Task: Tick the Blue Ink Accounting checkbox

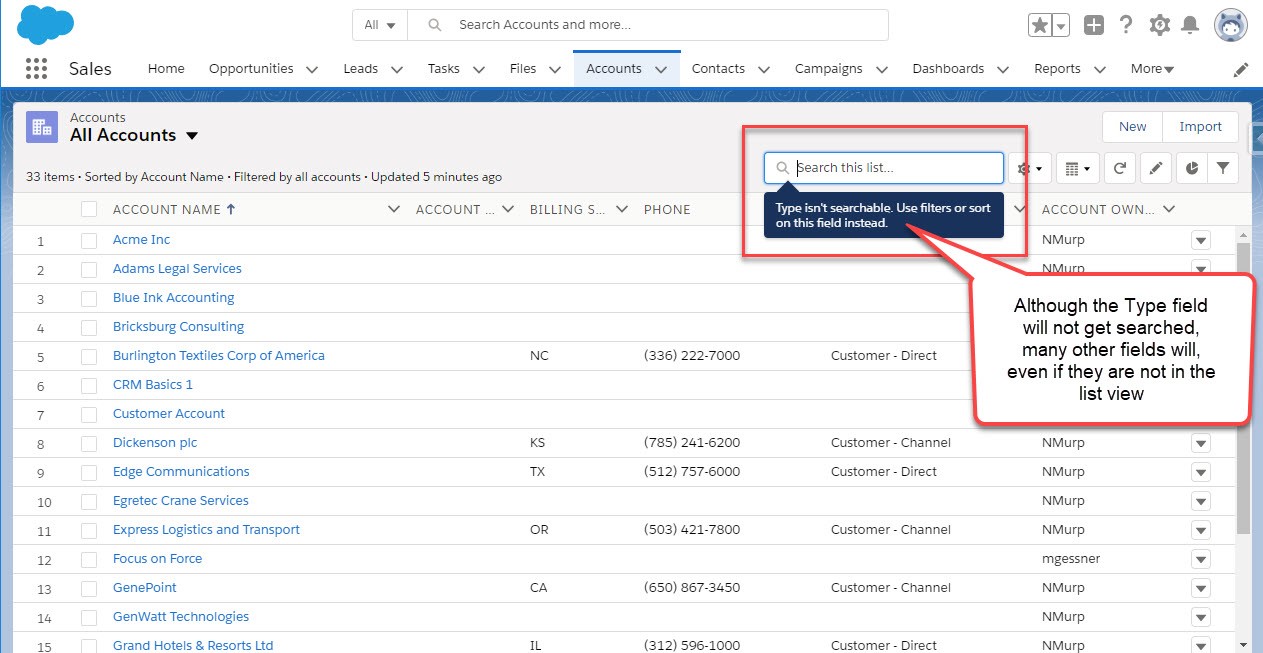Action: pos(89,298)
